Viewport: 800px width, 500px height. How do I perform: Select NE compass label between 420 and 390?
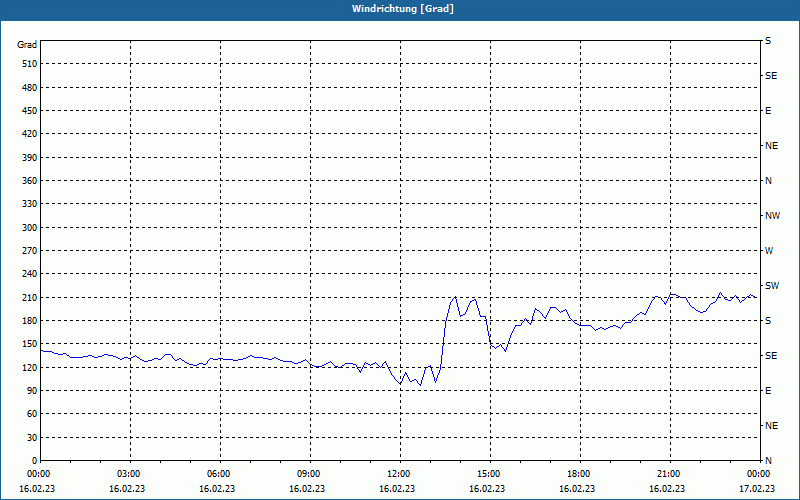[771, 146]
